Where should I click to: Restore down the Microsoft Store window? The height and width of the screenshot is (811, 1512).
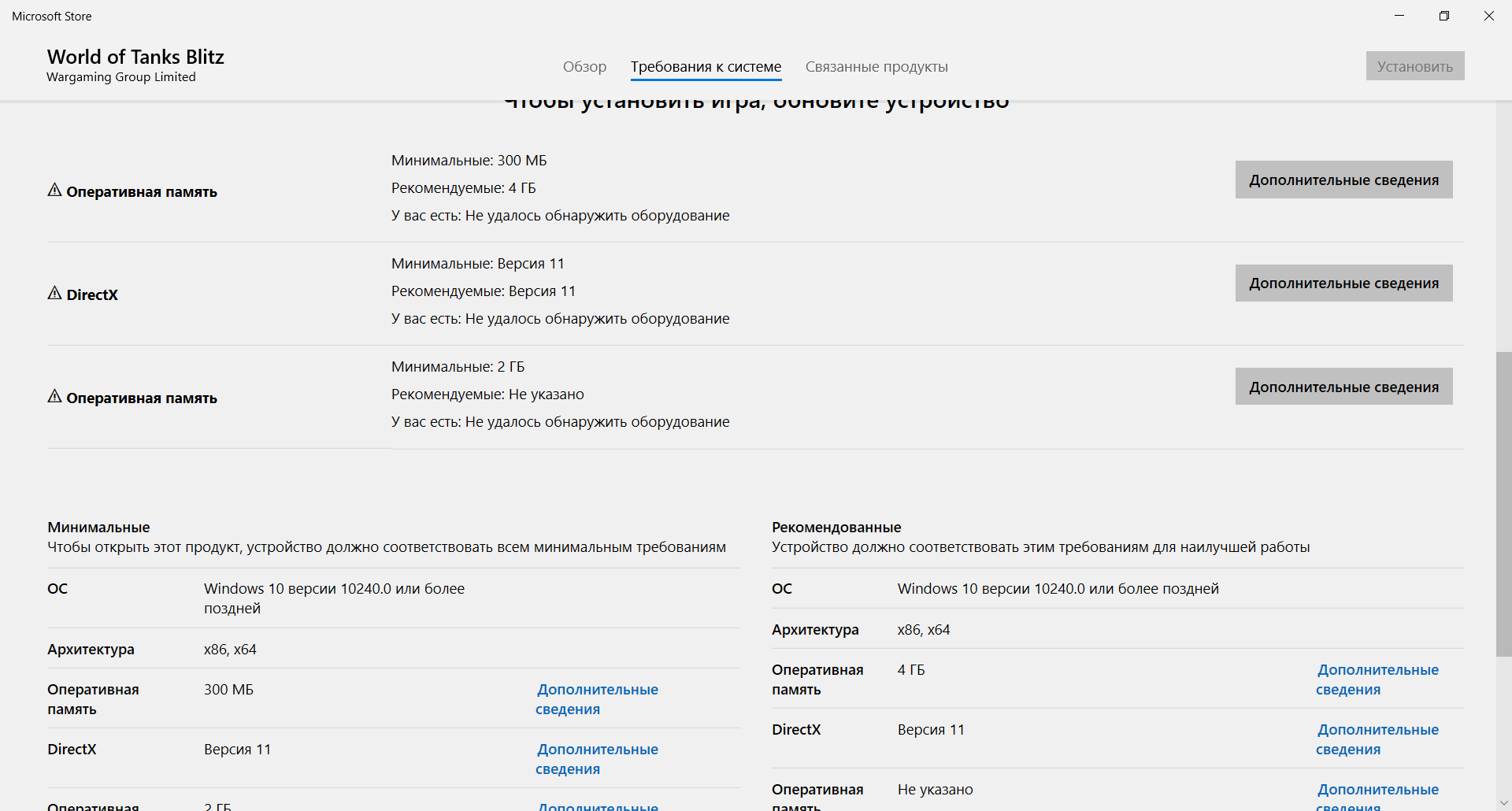[x=1444, y=16]
